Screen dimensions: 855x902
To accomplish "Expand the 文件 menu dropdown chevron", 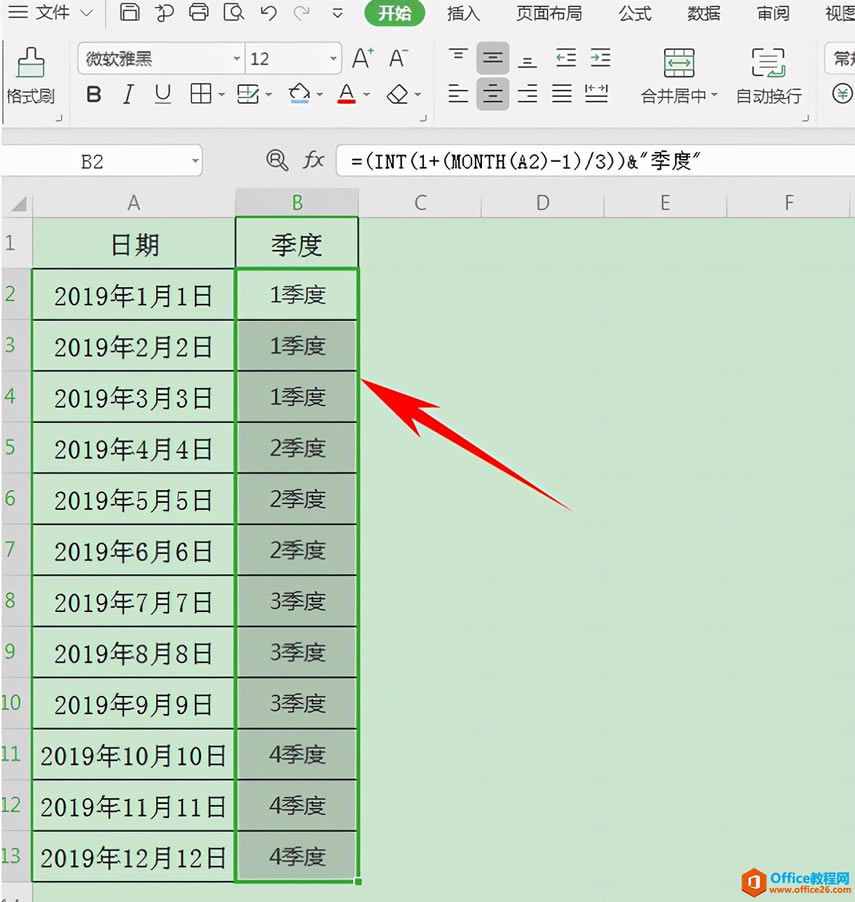I will [x=86, y=13].
